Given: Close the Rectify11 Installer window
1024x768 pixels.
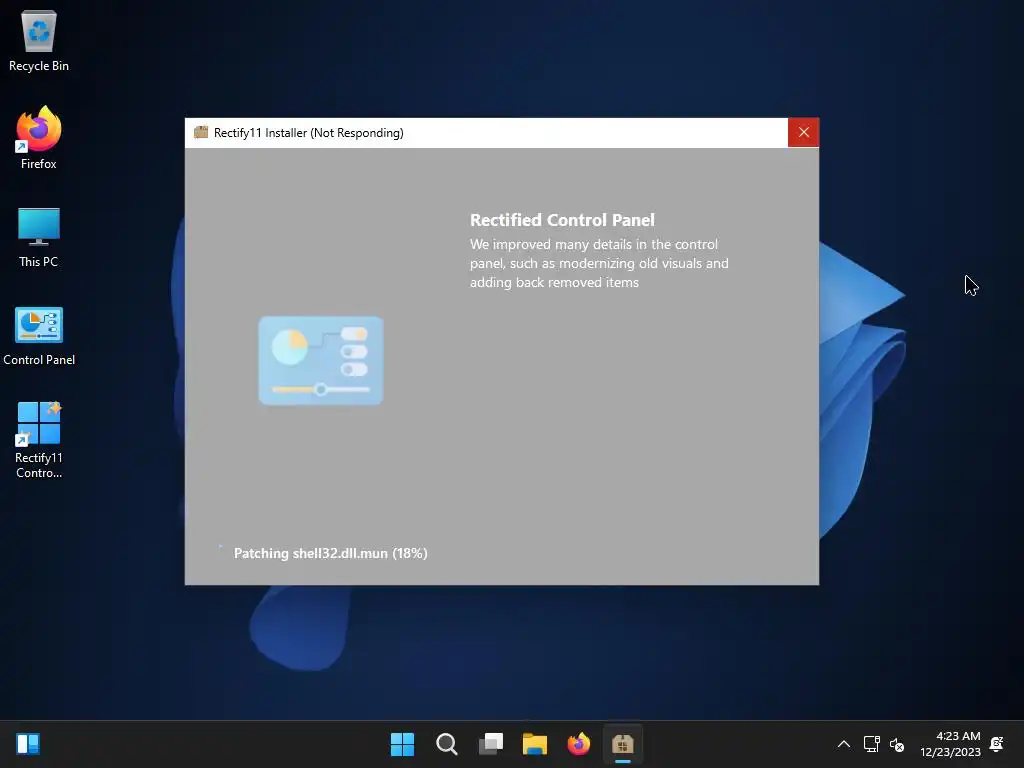Looking at the screenshot, I should 803,133.
